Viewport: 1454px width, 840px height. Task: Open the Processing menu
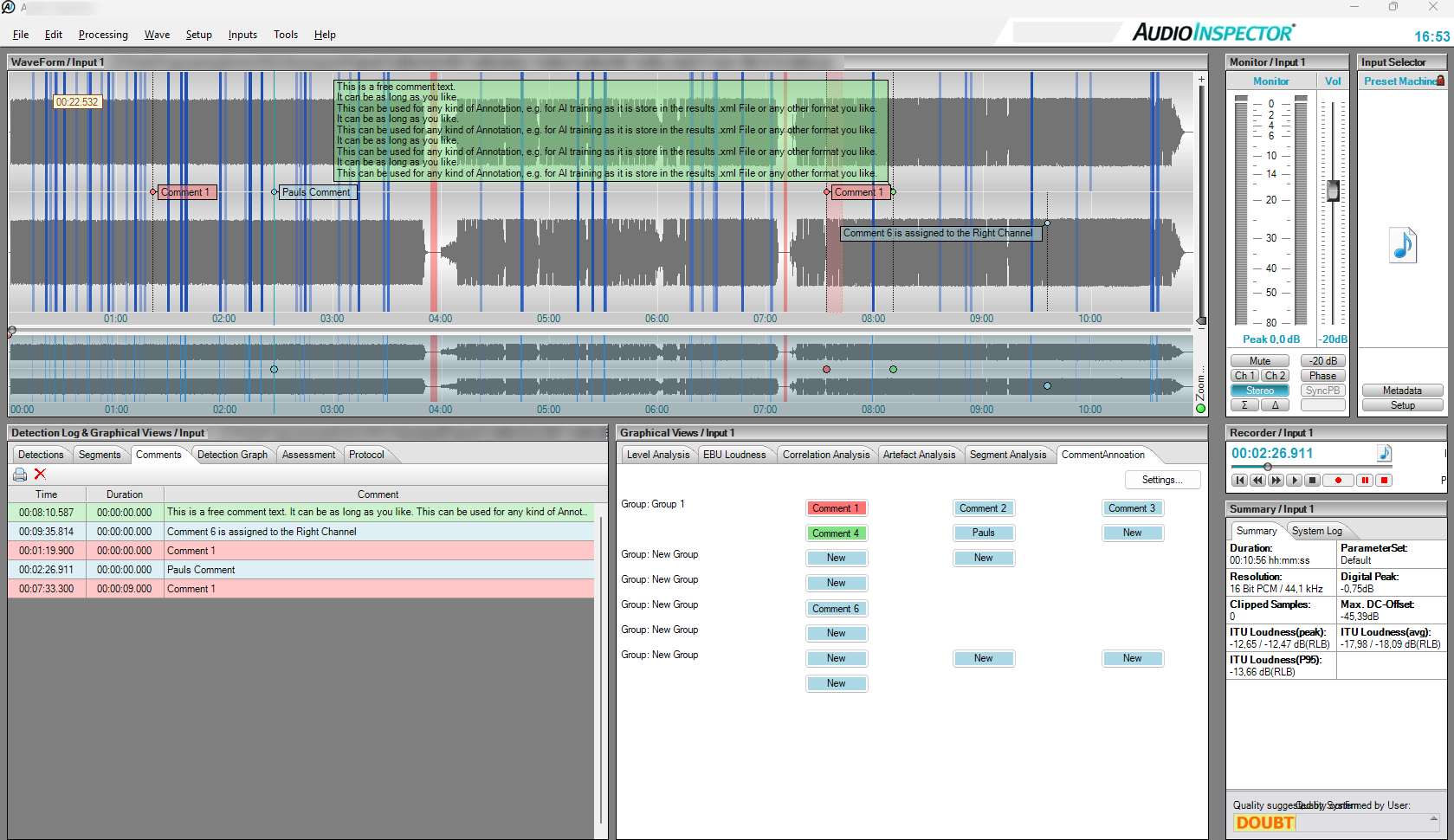pos(103,35)
